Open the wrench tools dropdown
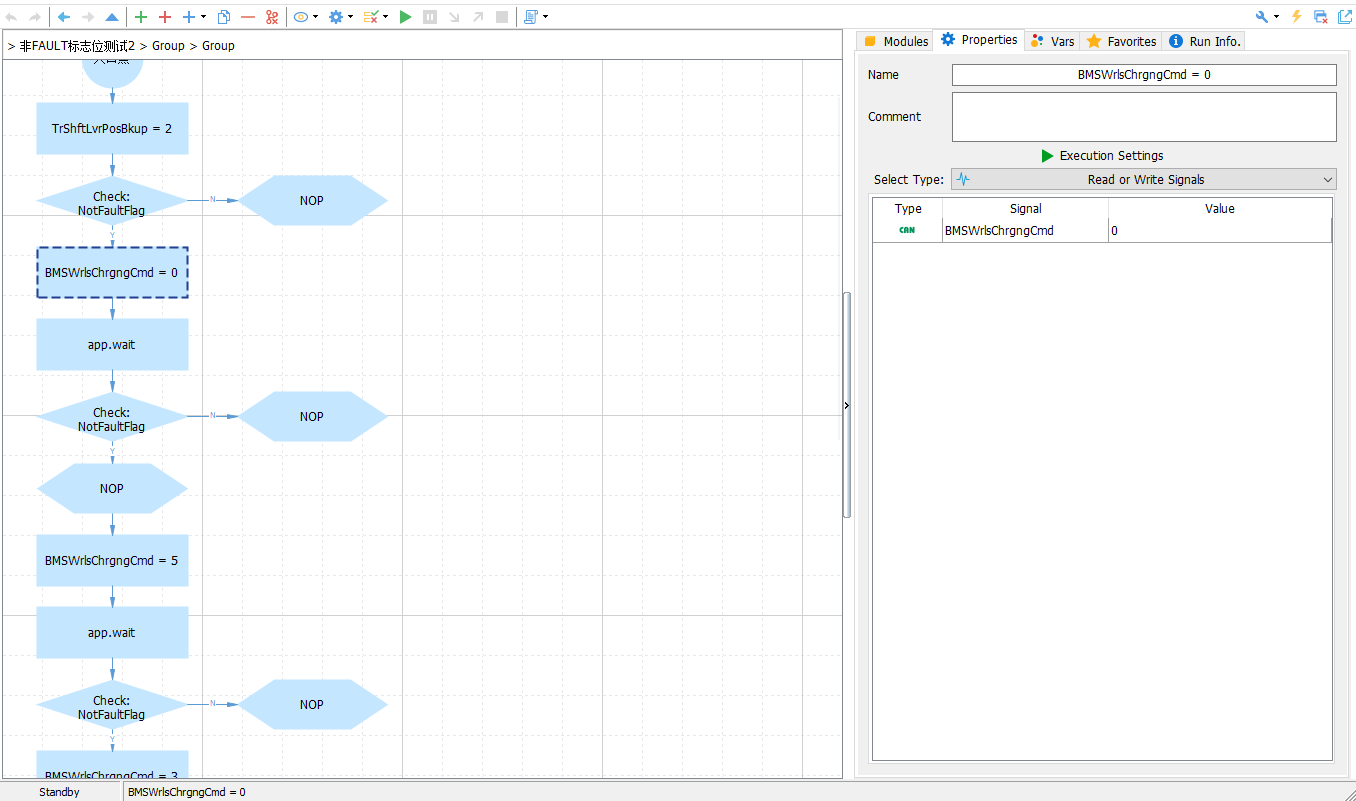 pos(1267,17)
